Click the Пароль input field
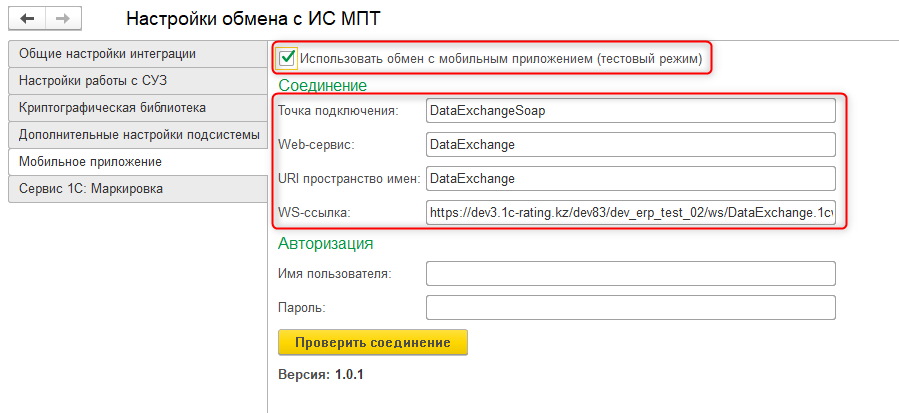The height and width of the screenshot is (413, 899). [x=631, y=307]
